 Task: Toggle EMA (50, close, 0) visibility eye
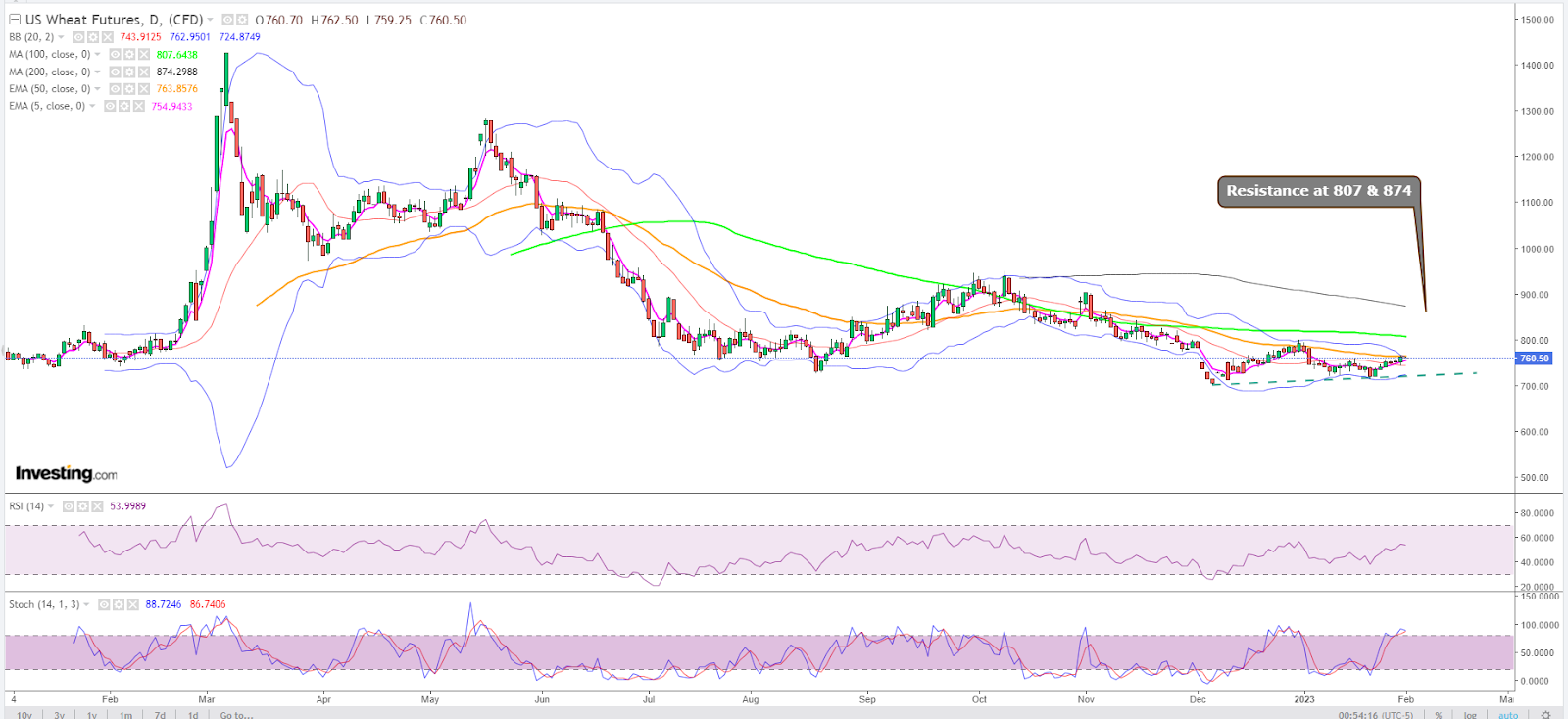point(115,89)
